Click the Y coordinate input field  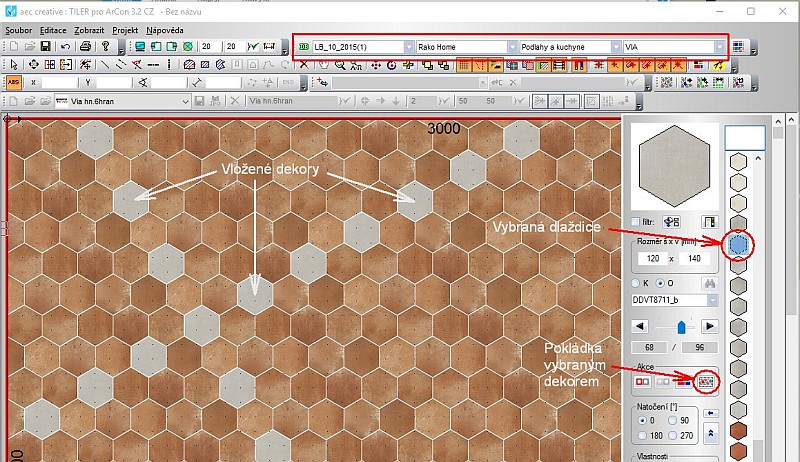pyautogui.click(x=114, y=82)
